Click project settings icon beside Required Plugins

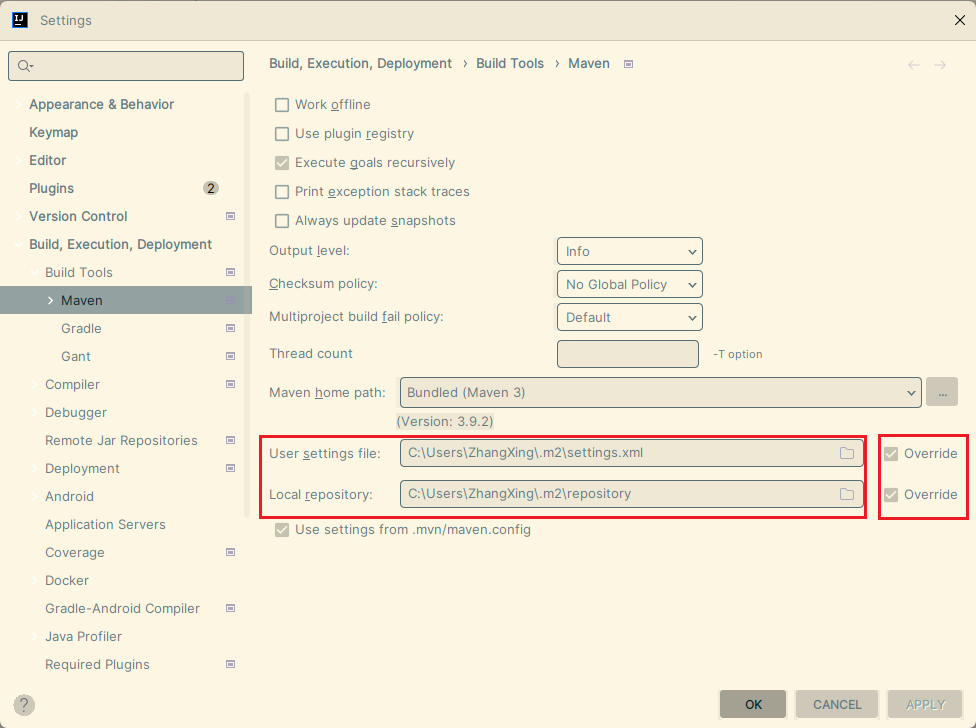[x=230, y=664]
